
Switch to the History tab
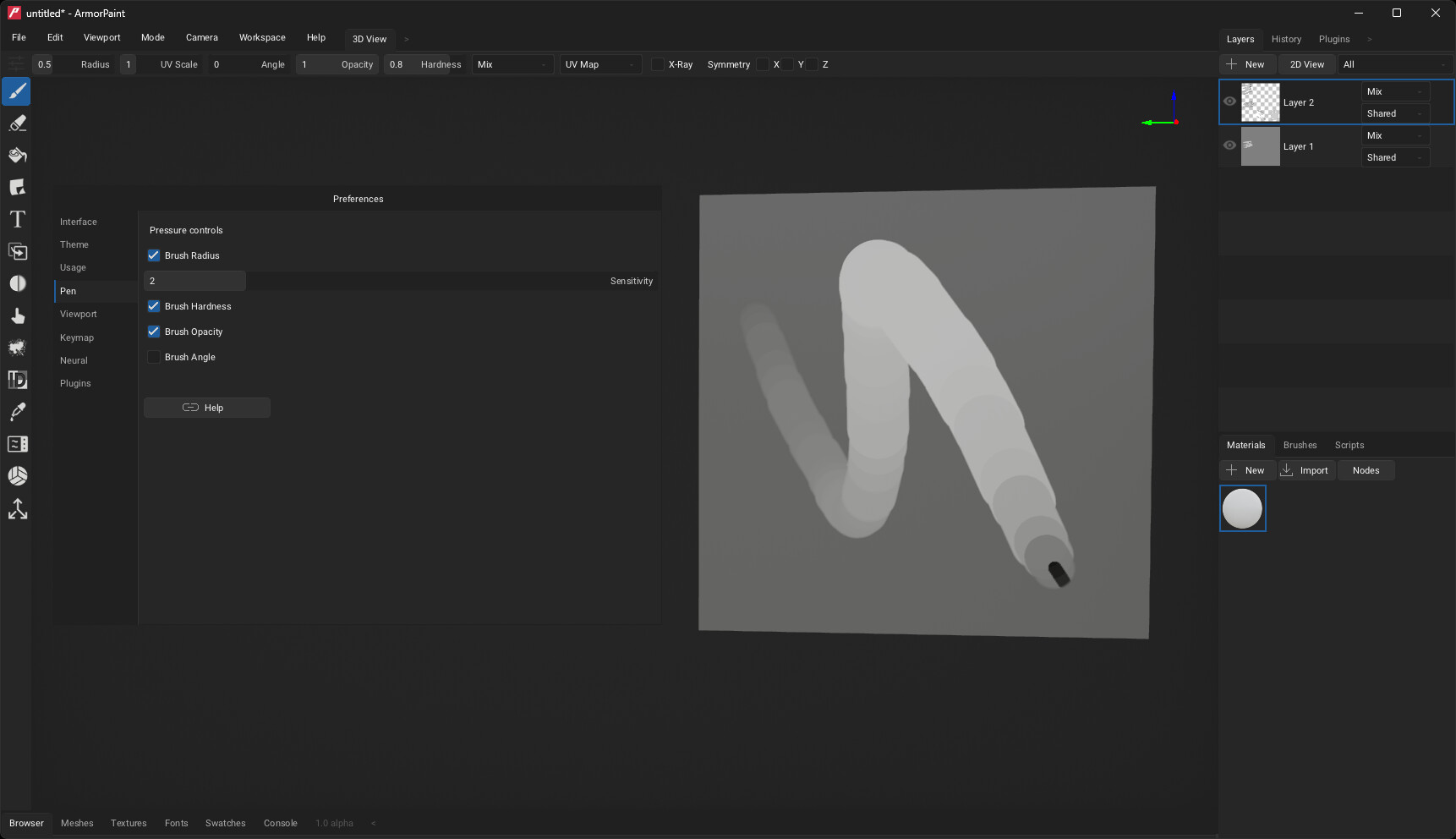coord(1286,39)
